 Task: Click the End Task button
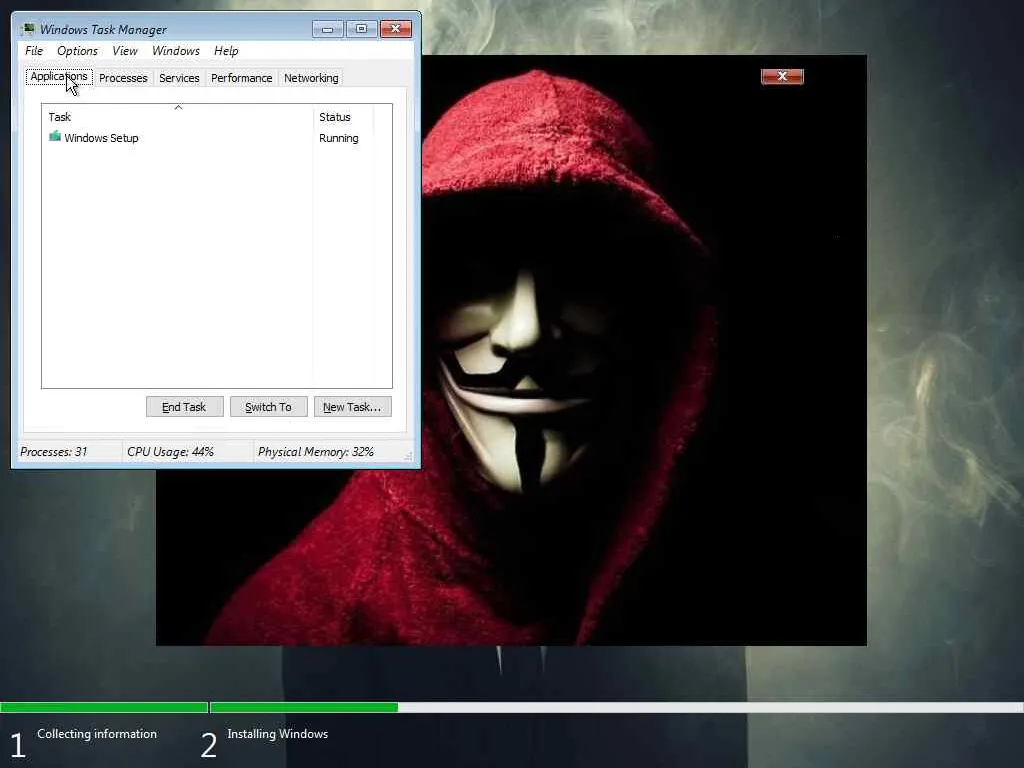pos(184,407)
